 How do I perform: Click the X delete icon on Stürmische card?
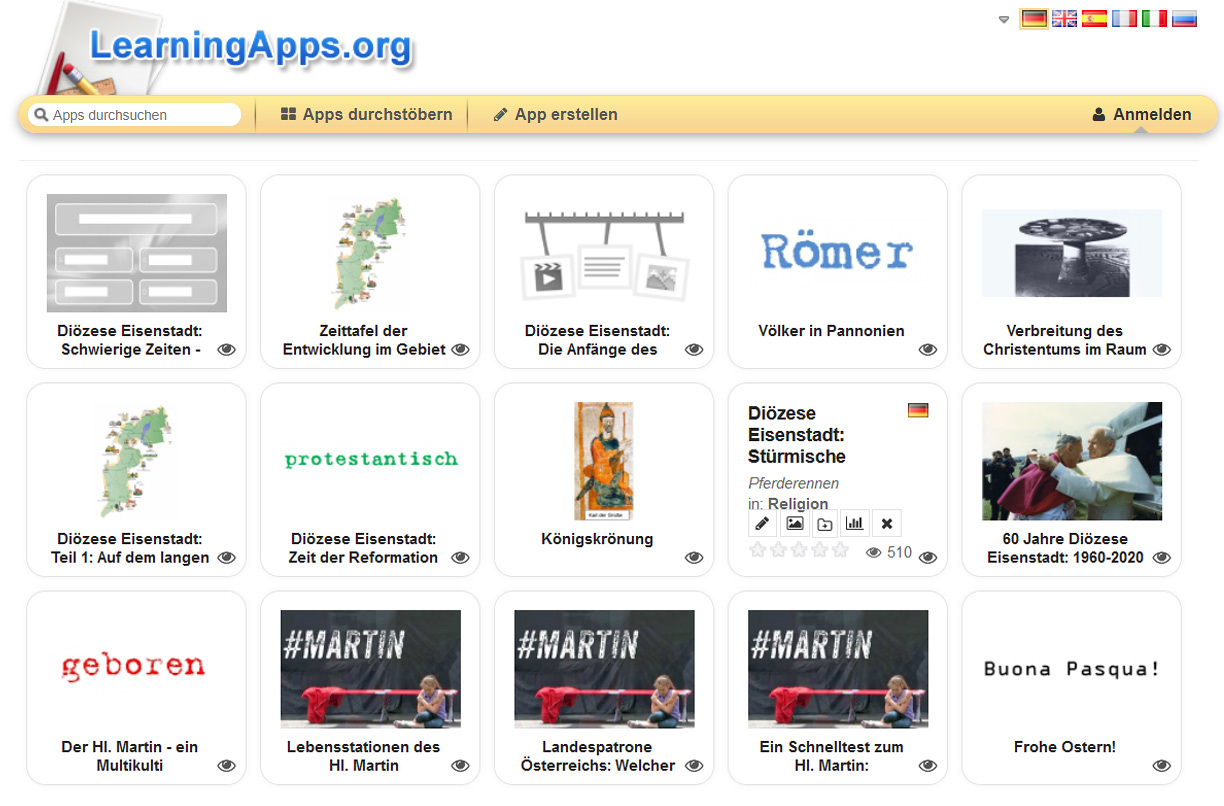[x=886, y=523]
